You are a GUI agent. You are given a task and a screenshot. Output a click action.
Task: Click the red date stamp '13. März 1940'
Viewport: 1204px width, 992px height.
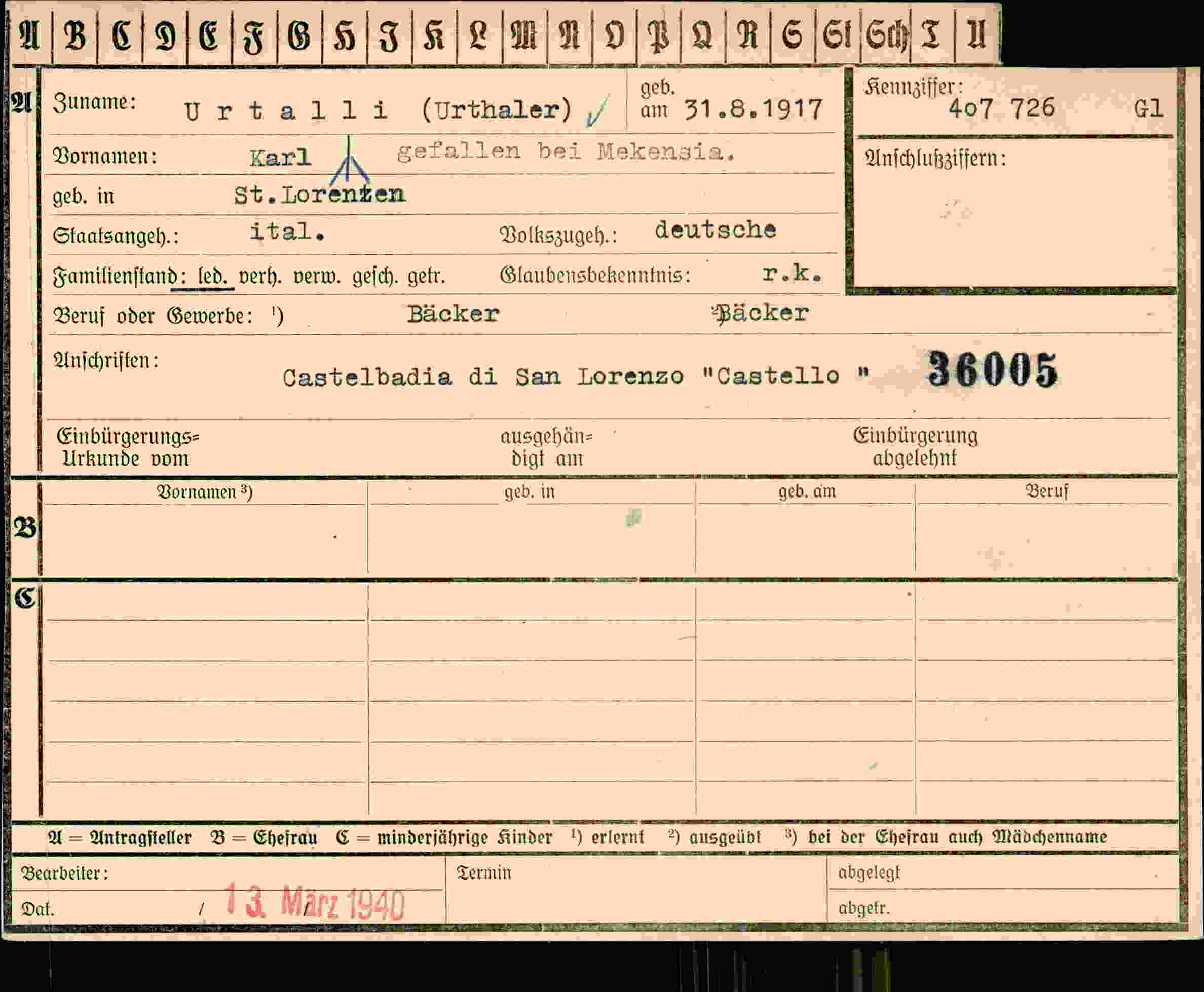point(314,902)
